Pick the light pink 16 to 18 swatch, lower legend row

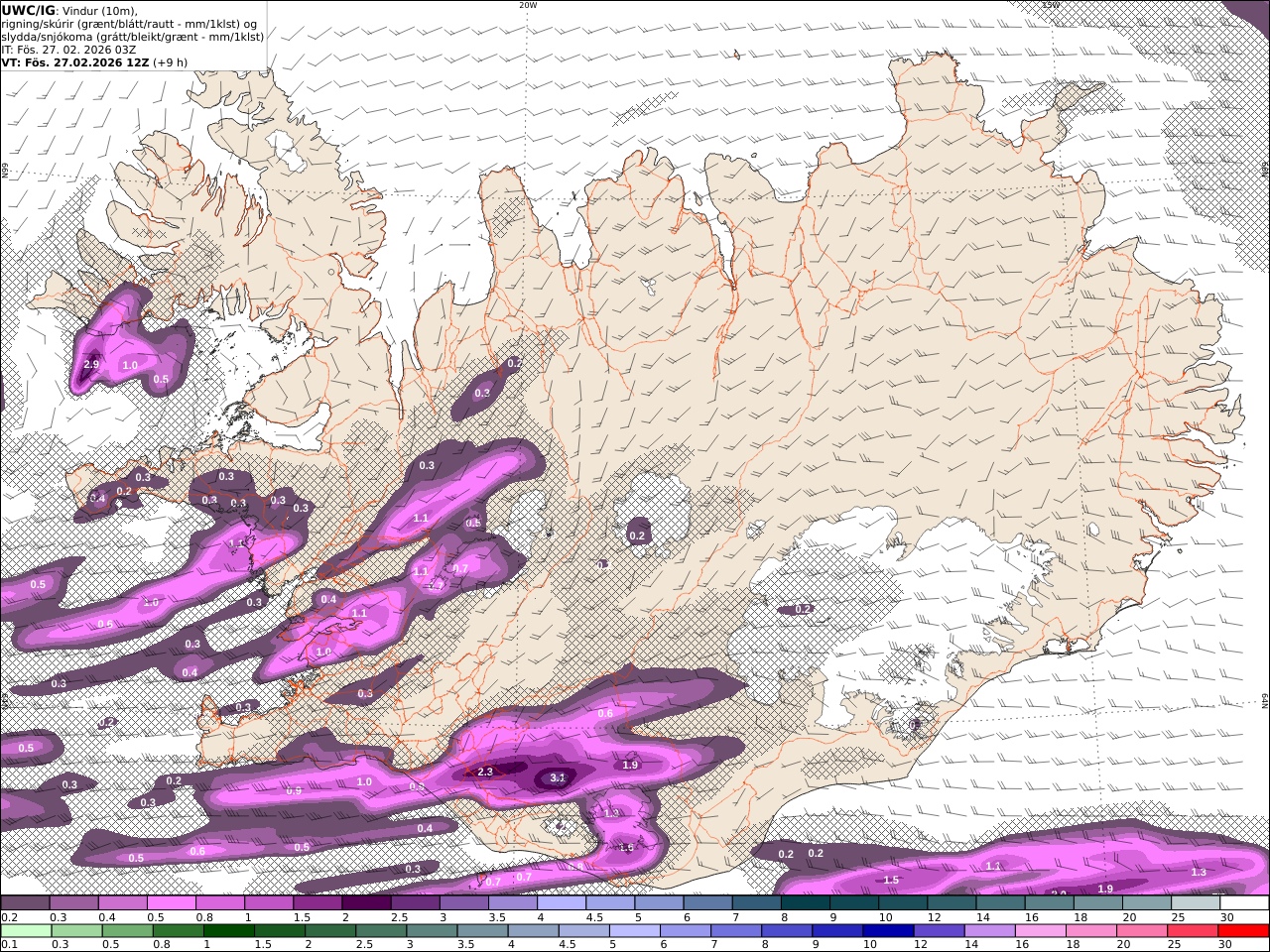pos(1039,931)
